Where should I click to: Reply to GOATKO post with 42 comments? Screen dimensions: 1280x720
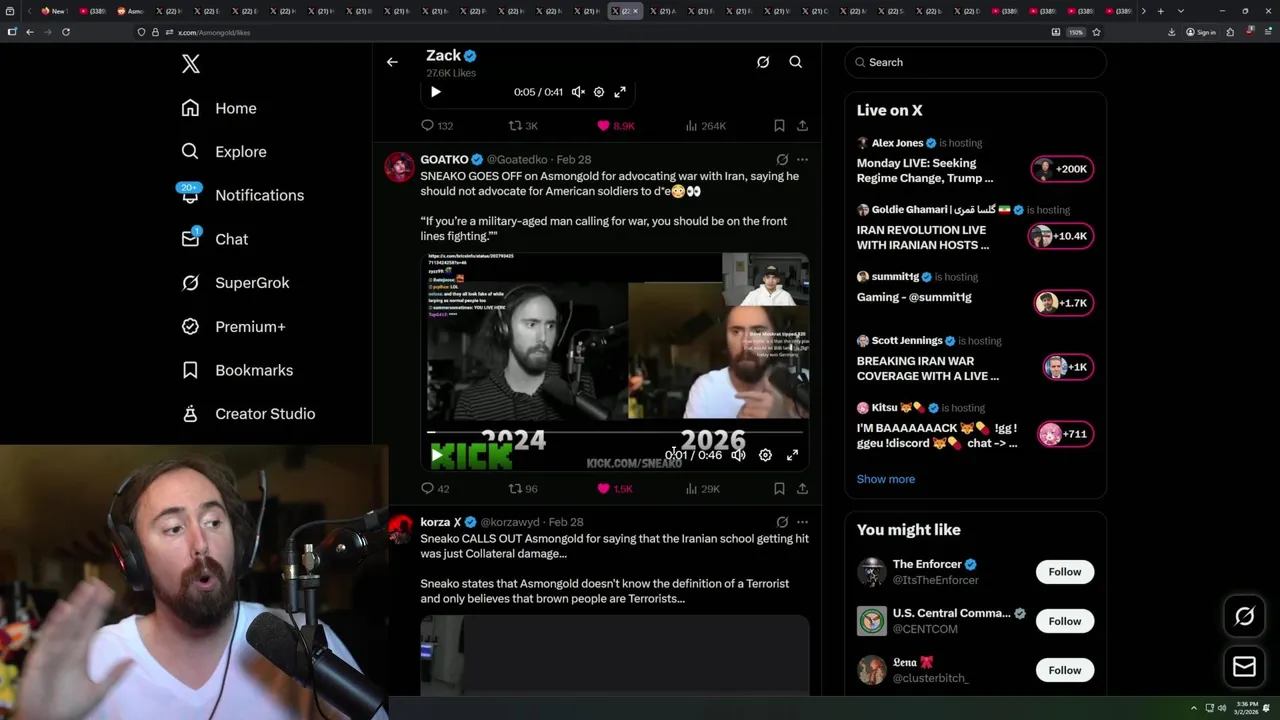click(x=435, y=489)
